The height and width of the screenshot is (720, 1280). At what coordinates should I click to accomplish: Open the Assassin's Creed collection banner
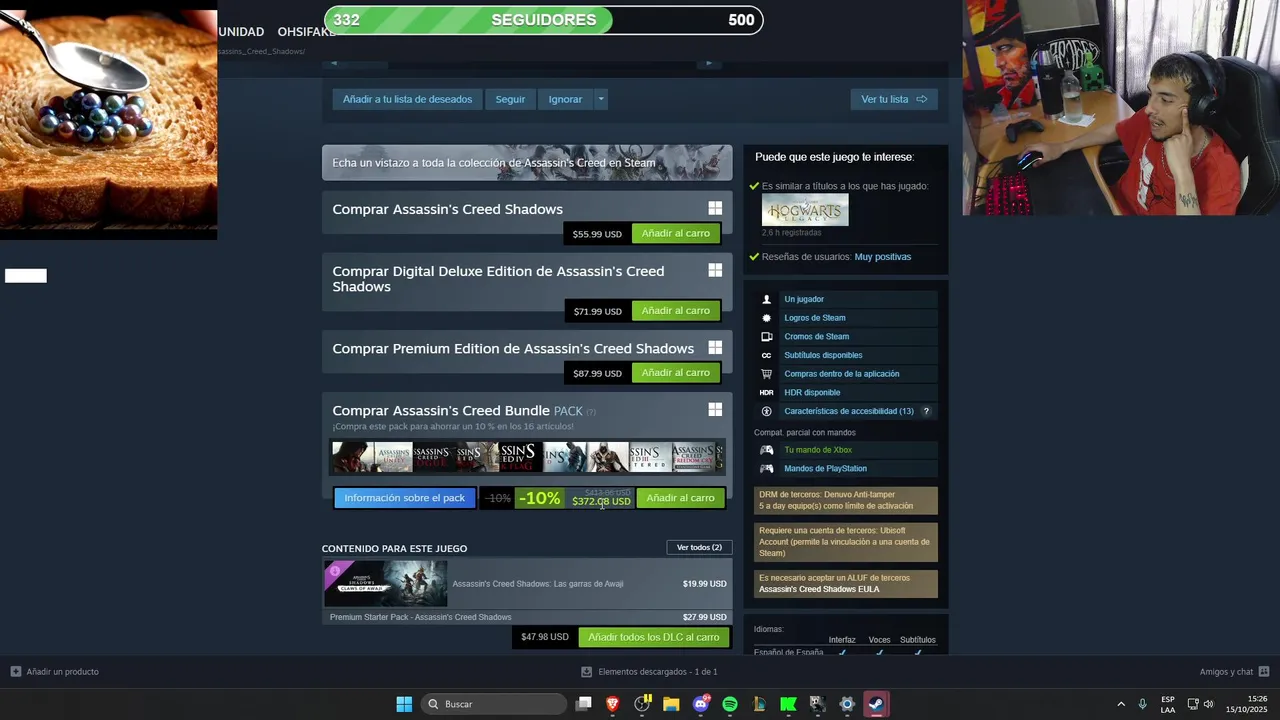click(527, 163)
